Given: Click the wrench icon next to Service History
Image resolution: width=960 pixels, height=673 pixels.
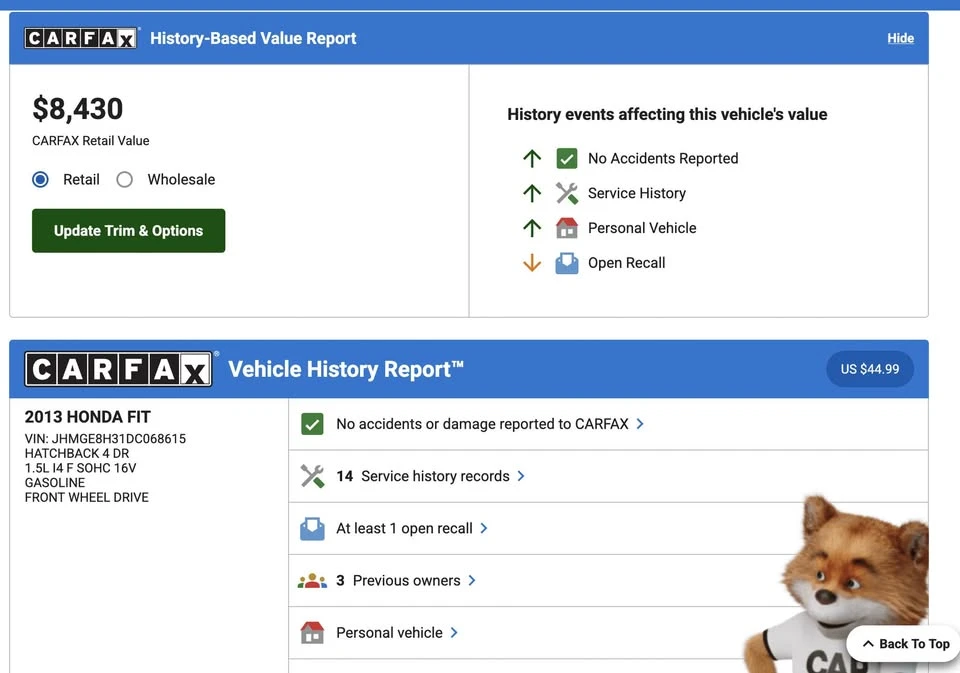Looking at the screenshot, I should pyautogui.click(x=566, y=193).
